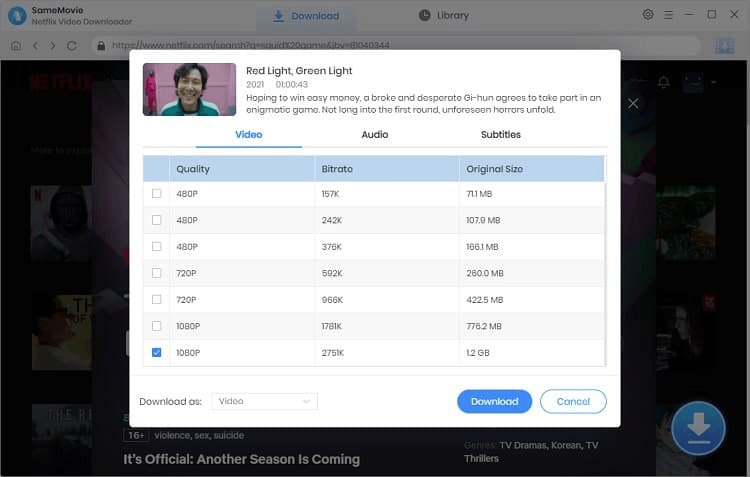Switch to the Audio tab
Viewport: 750px width, 477px height.
[374, 134]
